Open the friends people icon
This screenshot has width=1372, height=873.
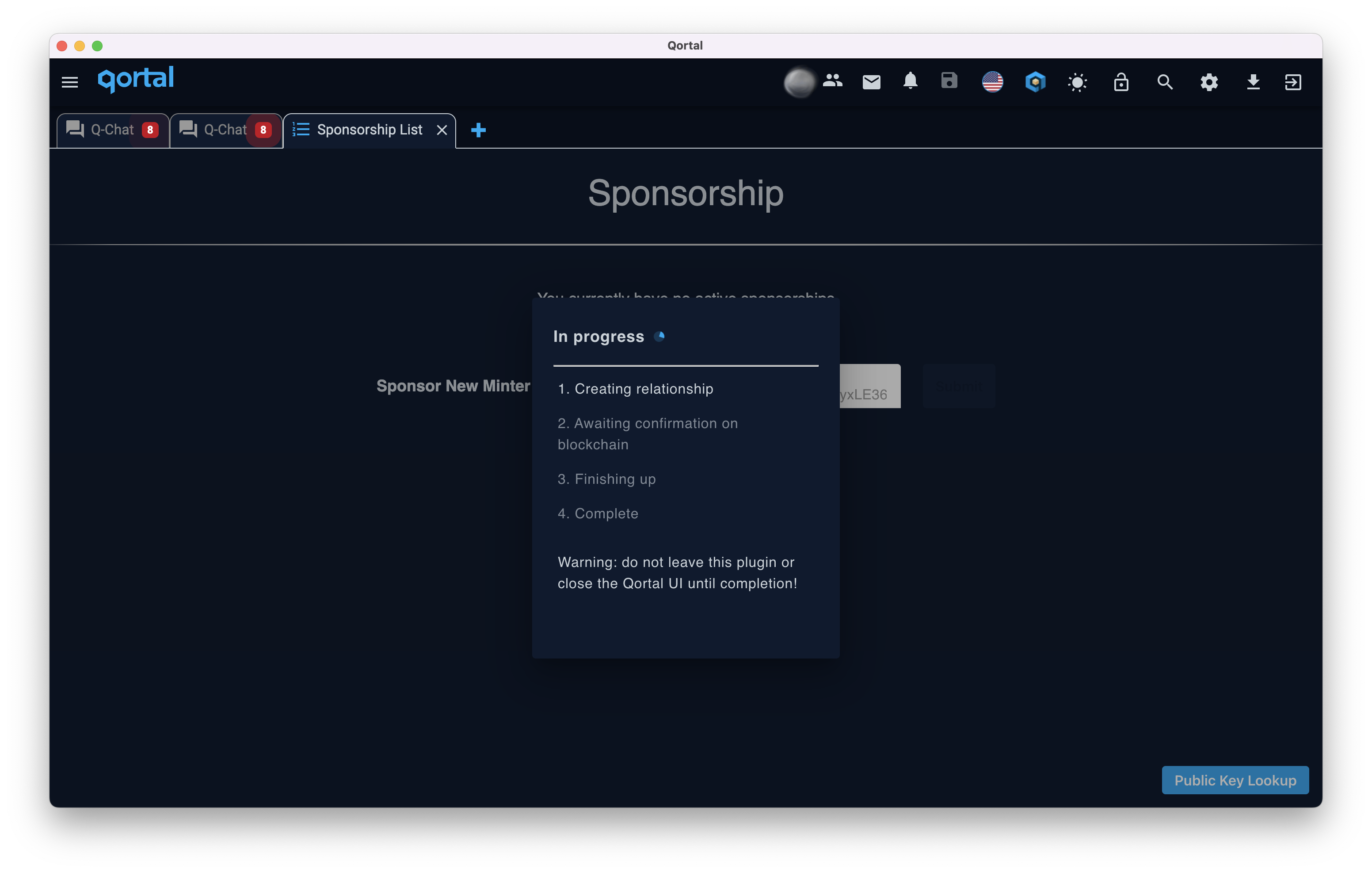coord(832,81)
